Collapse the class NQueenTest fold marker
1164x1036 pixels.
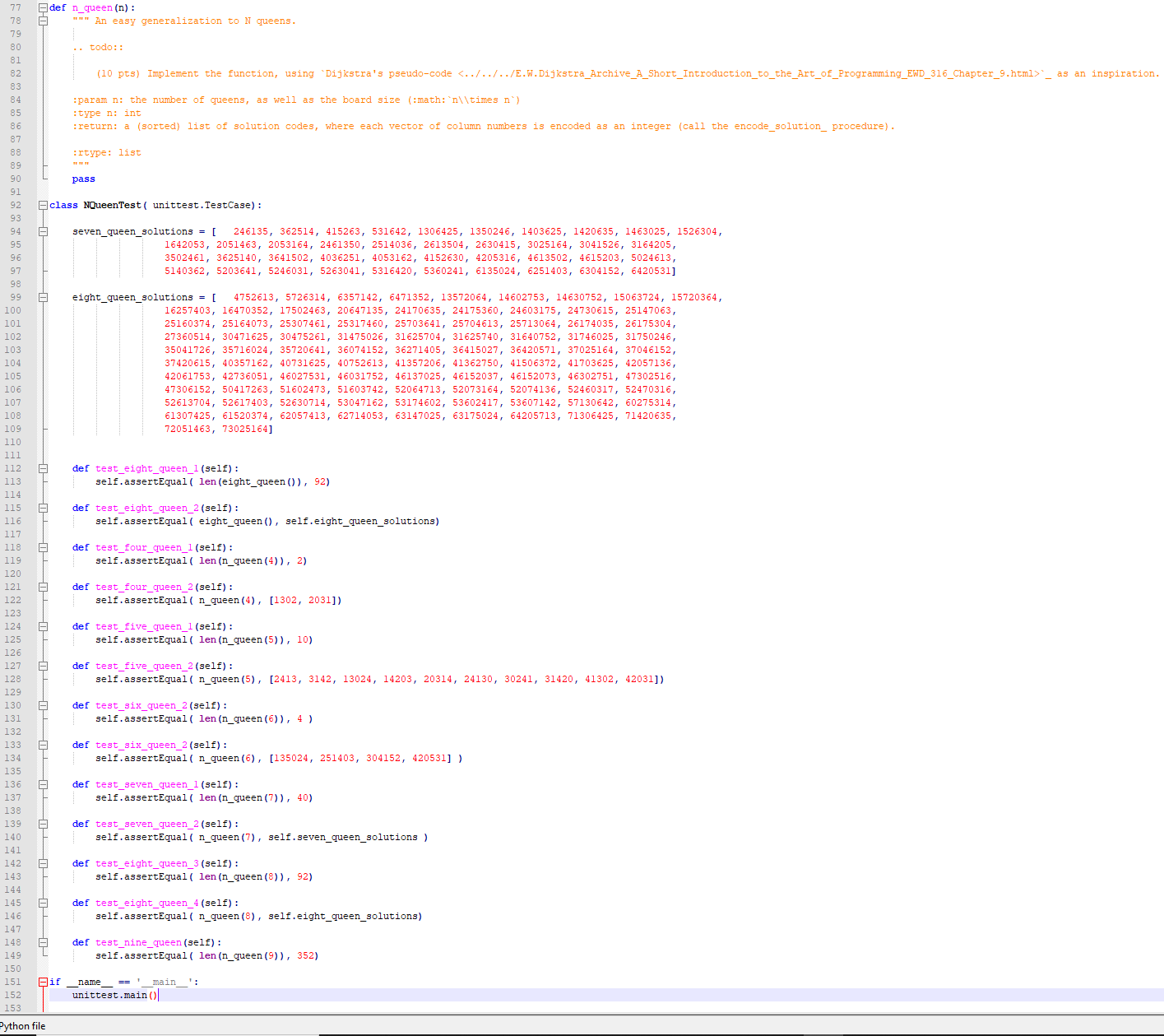coord(43,205)
